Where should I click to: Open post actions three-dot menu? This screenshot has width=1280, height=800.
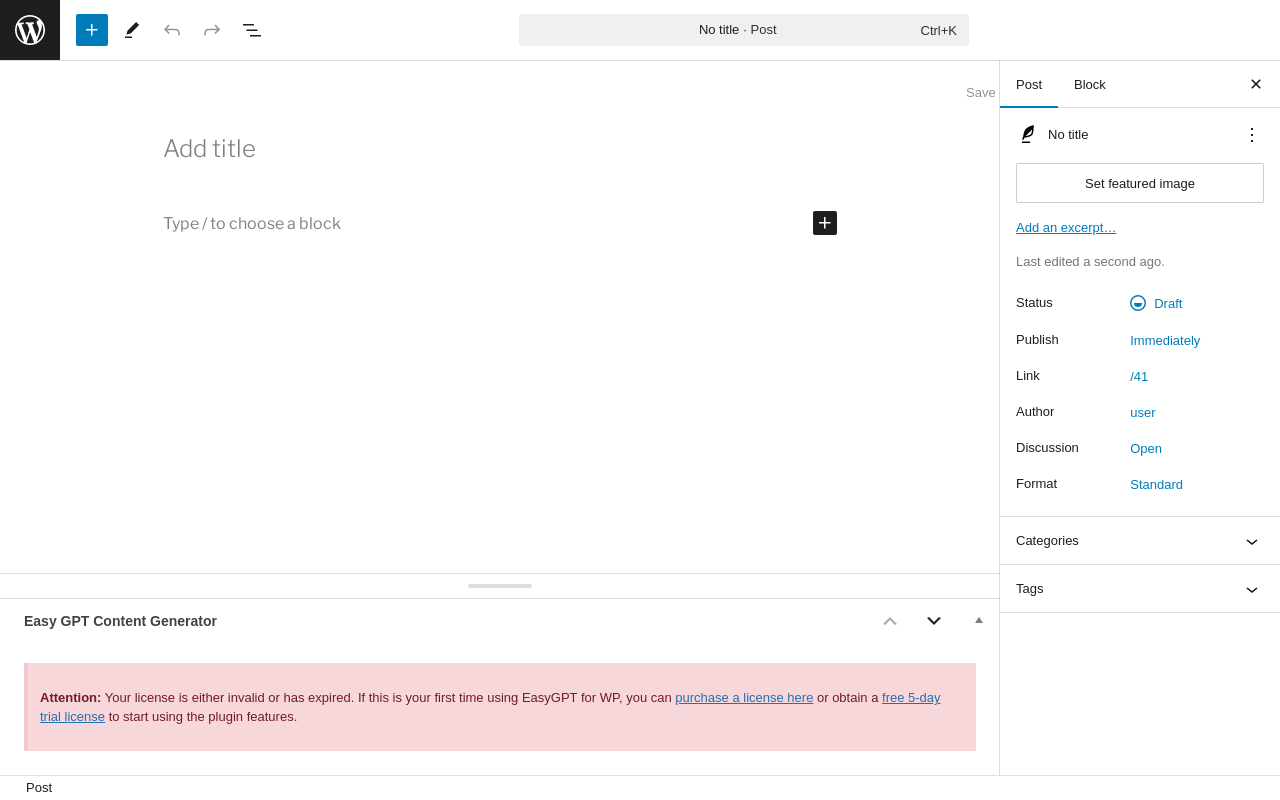click(1252, 135)
